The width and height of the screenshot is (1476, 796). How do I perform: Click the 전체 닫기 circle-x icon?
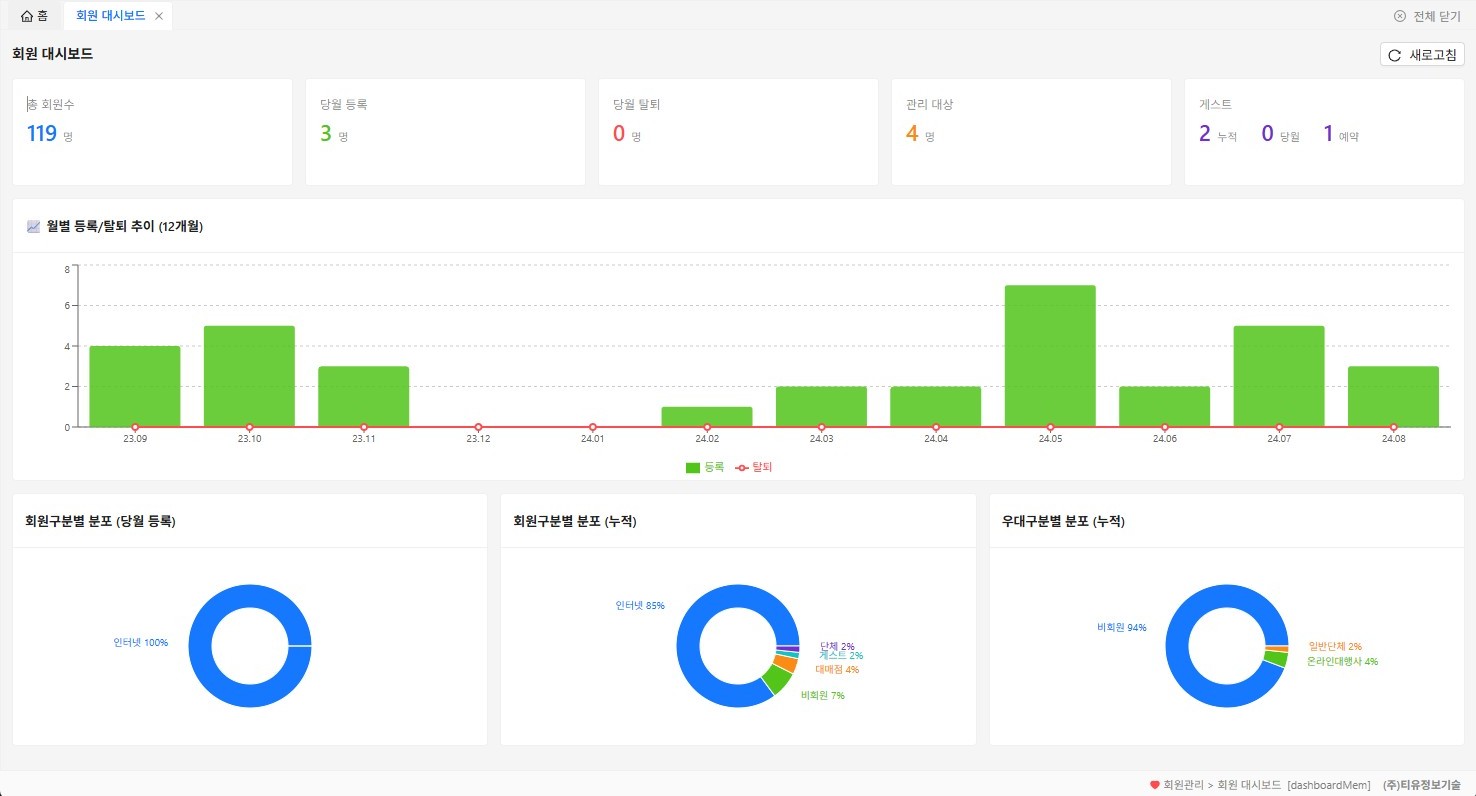pos(1400,16)
